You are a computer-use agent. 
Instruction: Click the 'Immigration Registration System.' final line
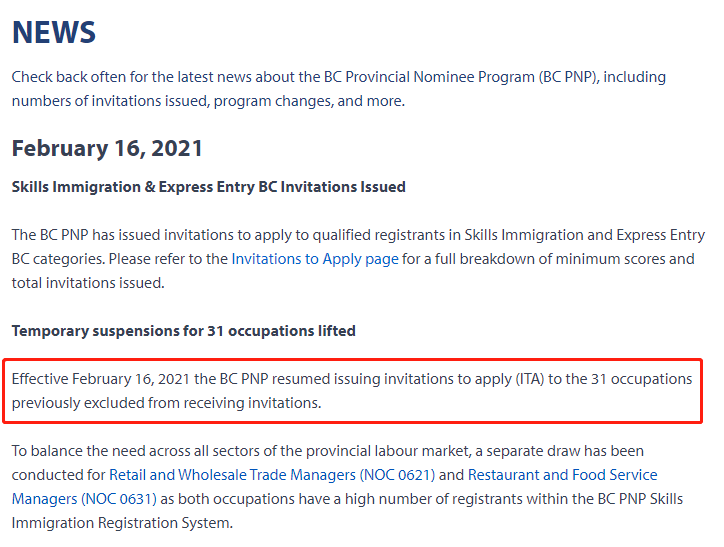(122, 523)
